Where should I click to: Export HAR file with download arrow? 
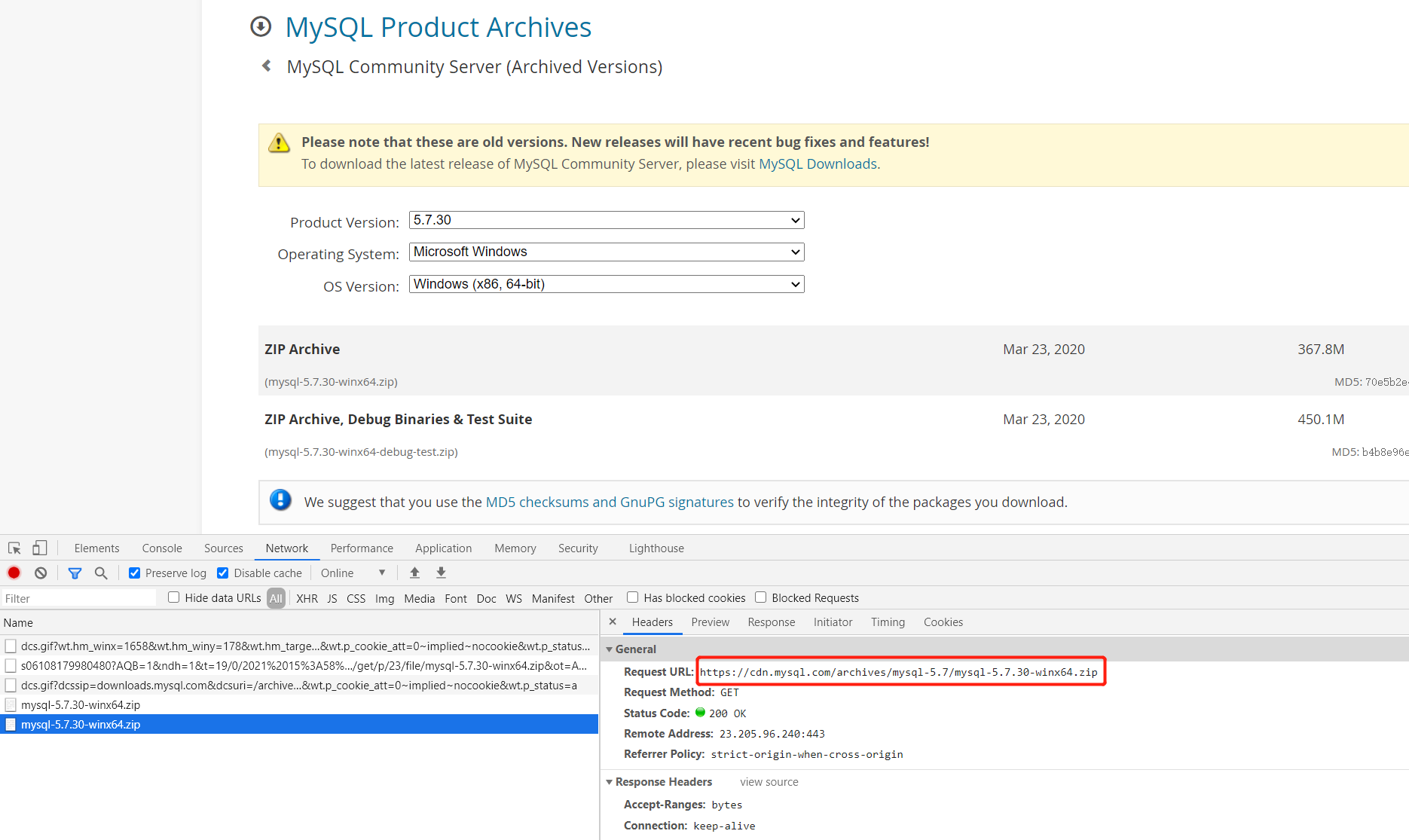442,573
